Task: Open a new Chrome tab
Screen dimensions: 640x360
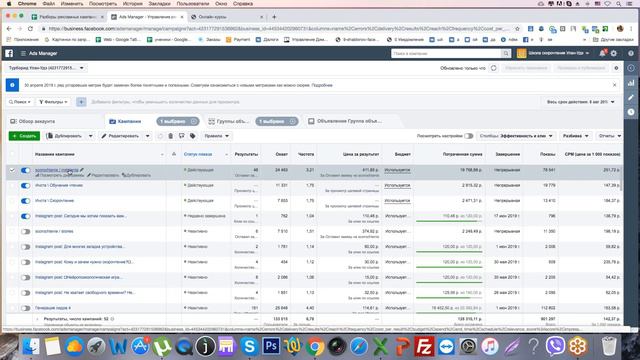Action: [x=274, y=17]
